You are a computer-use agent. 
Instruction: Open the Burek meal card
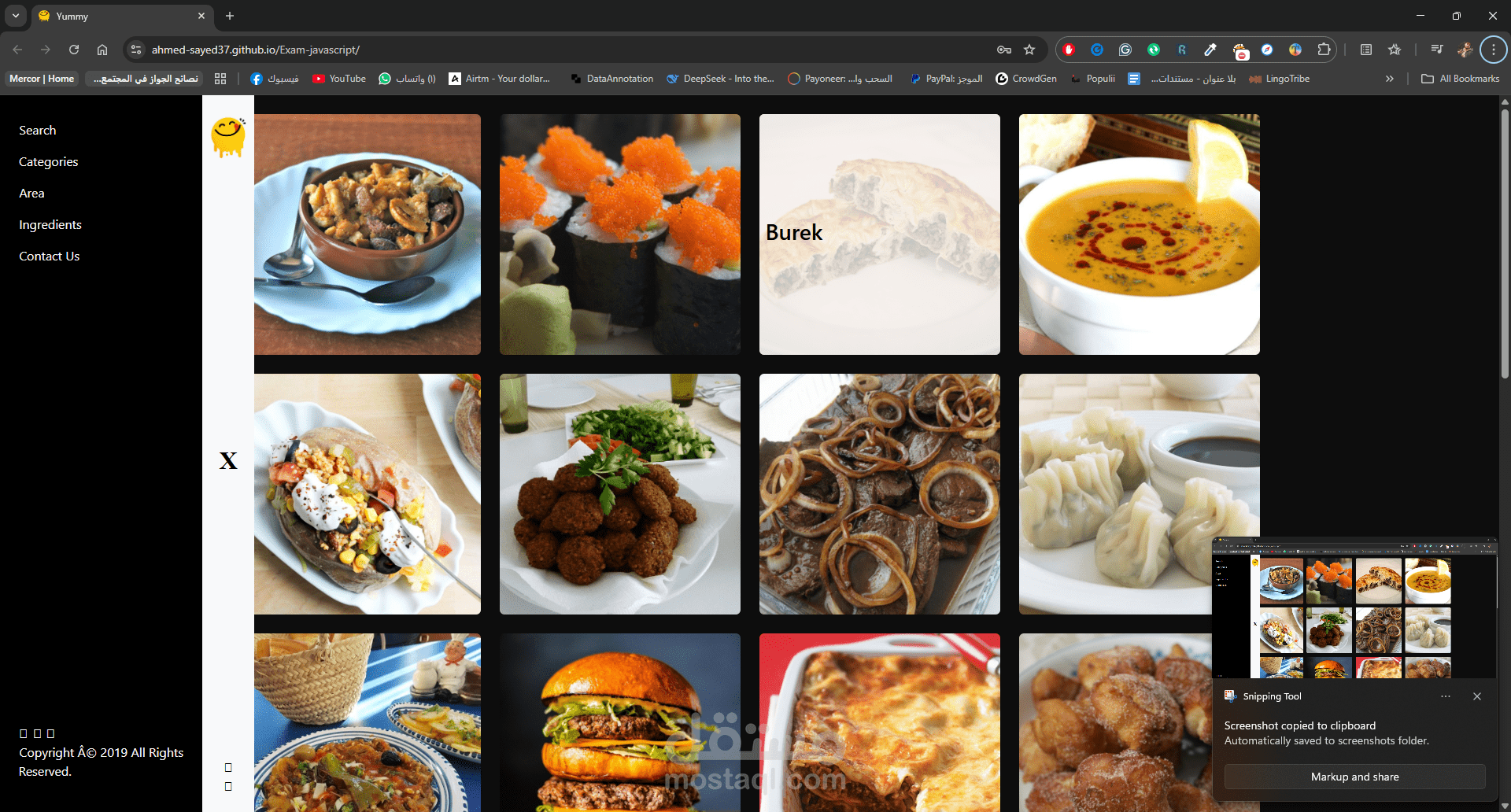pyautogui.click(x=880, y=234)
